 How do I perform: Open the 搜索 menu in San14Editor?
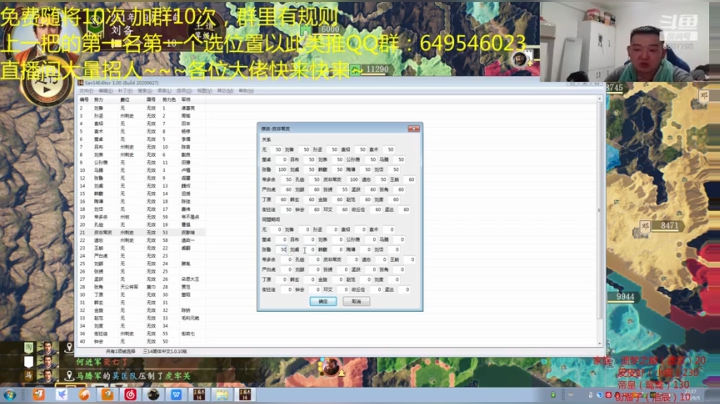pyautogui.click(x=145, y=91)
